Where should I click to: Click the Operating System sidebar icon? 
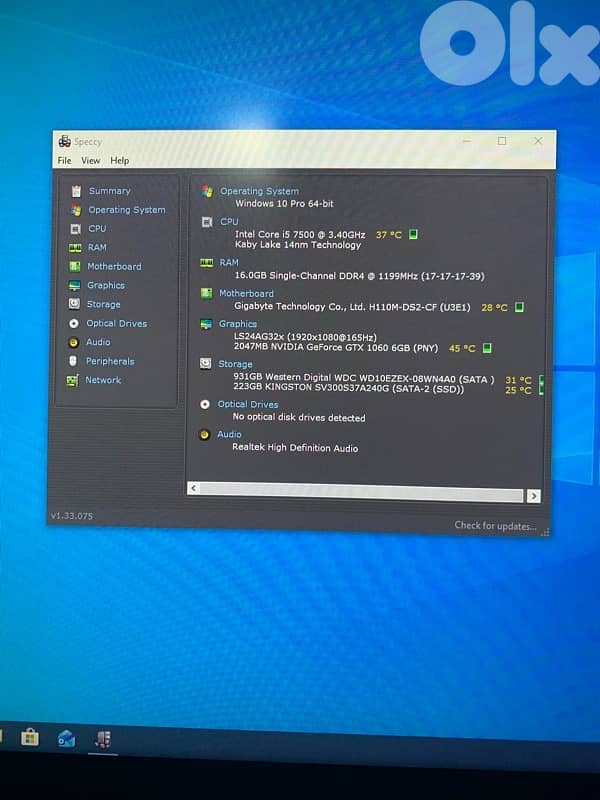tap(76, 210)
